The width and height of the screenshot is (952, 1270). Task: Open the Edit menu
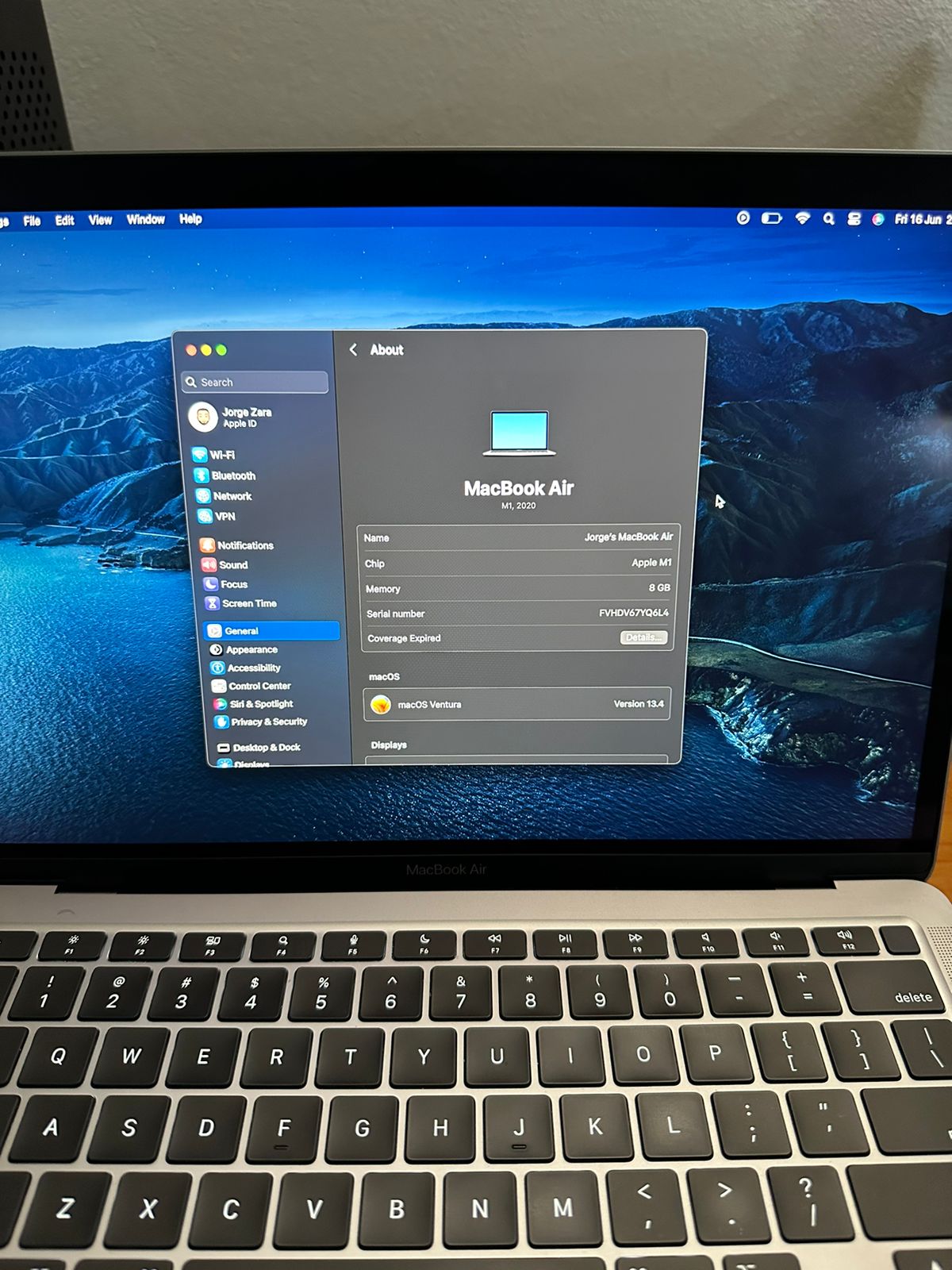(x=65, y=221)
